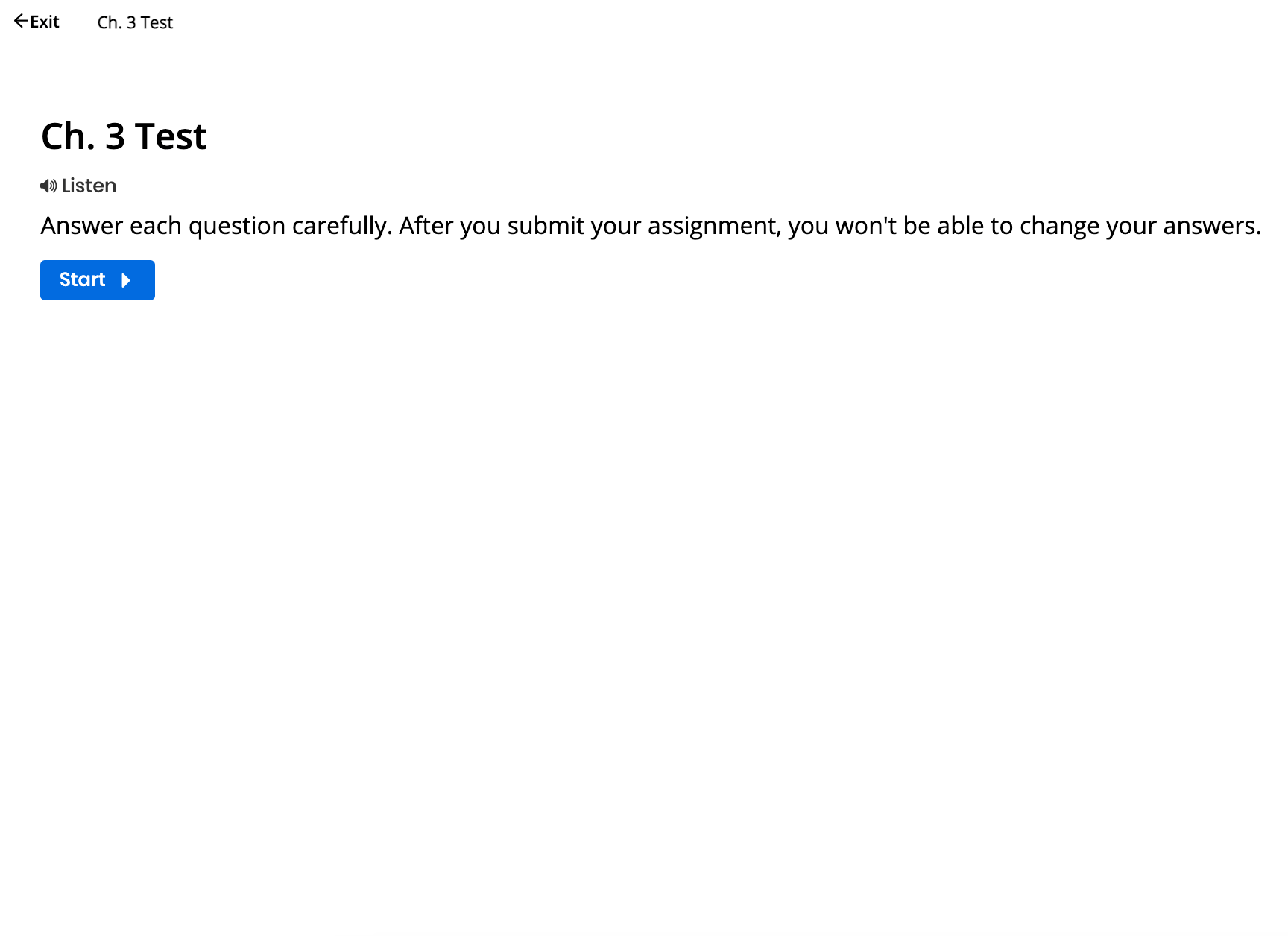Click the word 'After' in the instructions
Viewport: 1288px width, 936px height.
point(426,226)
